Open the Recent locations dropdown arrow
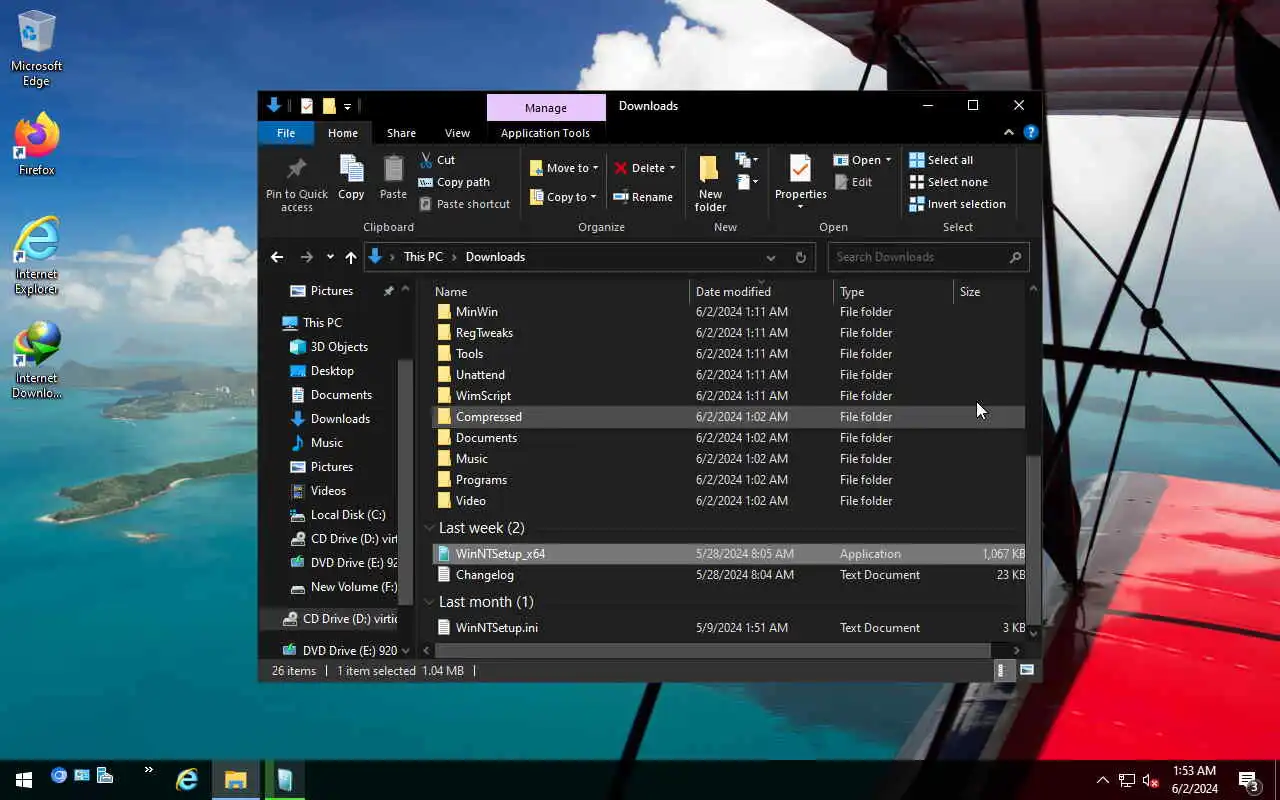The image size is (1280, 800). tap(330, 257)
